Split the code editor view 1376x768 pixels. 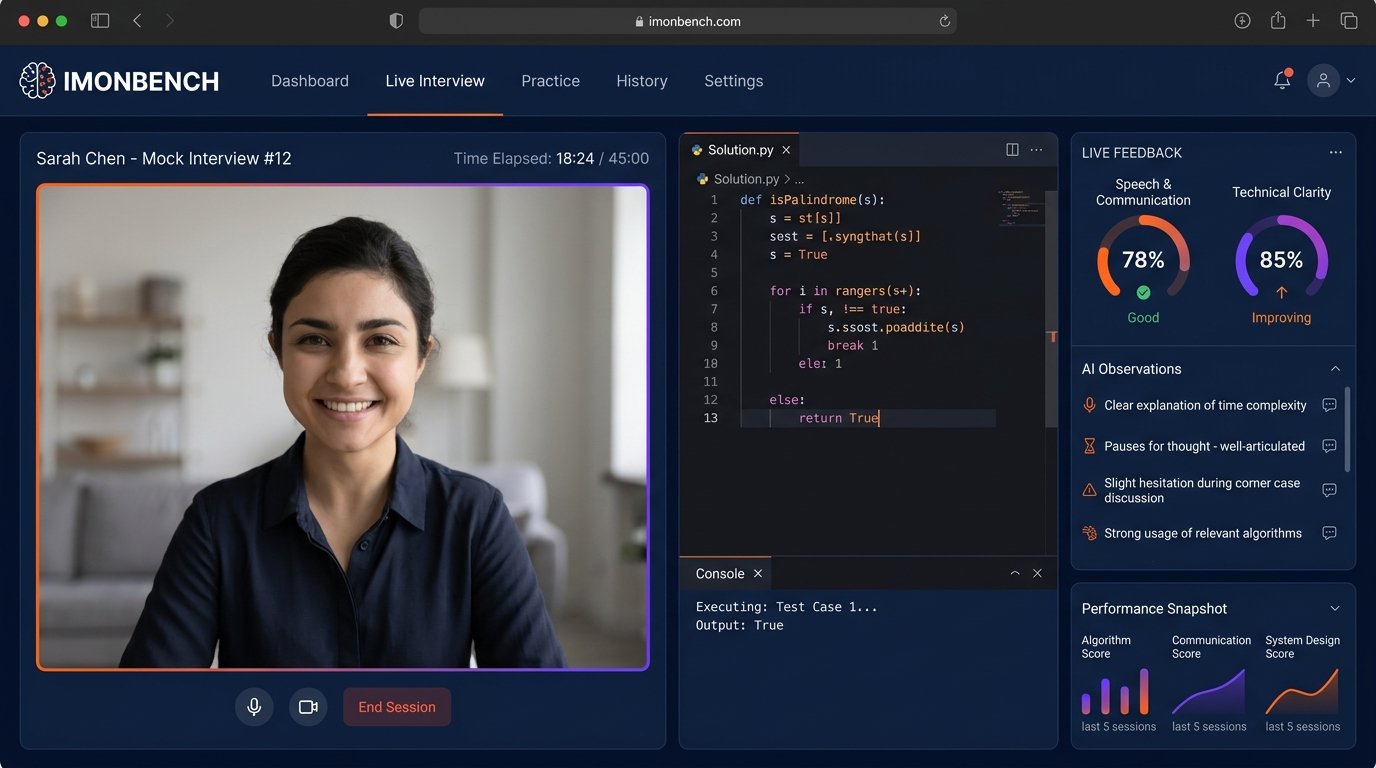click(x=1012, y=150)
